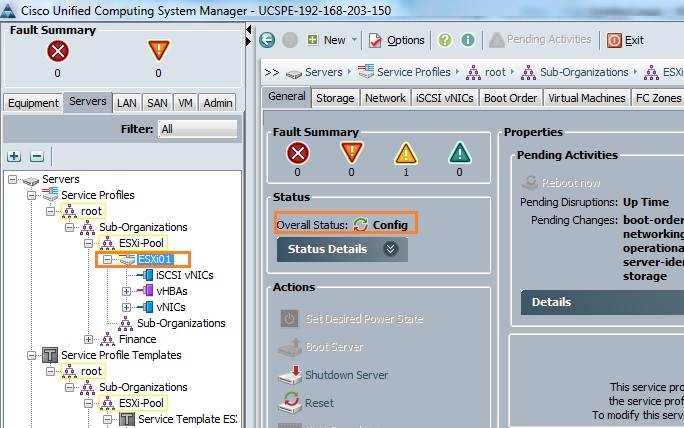
Task: Click the green Help question mark icon
Action: click(x=445, y=40)
